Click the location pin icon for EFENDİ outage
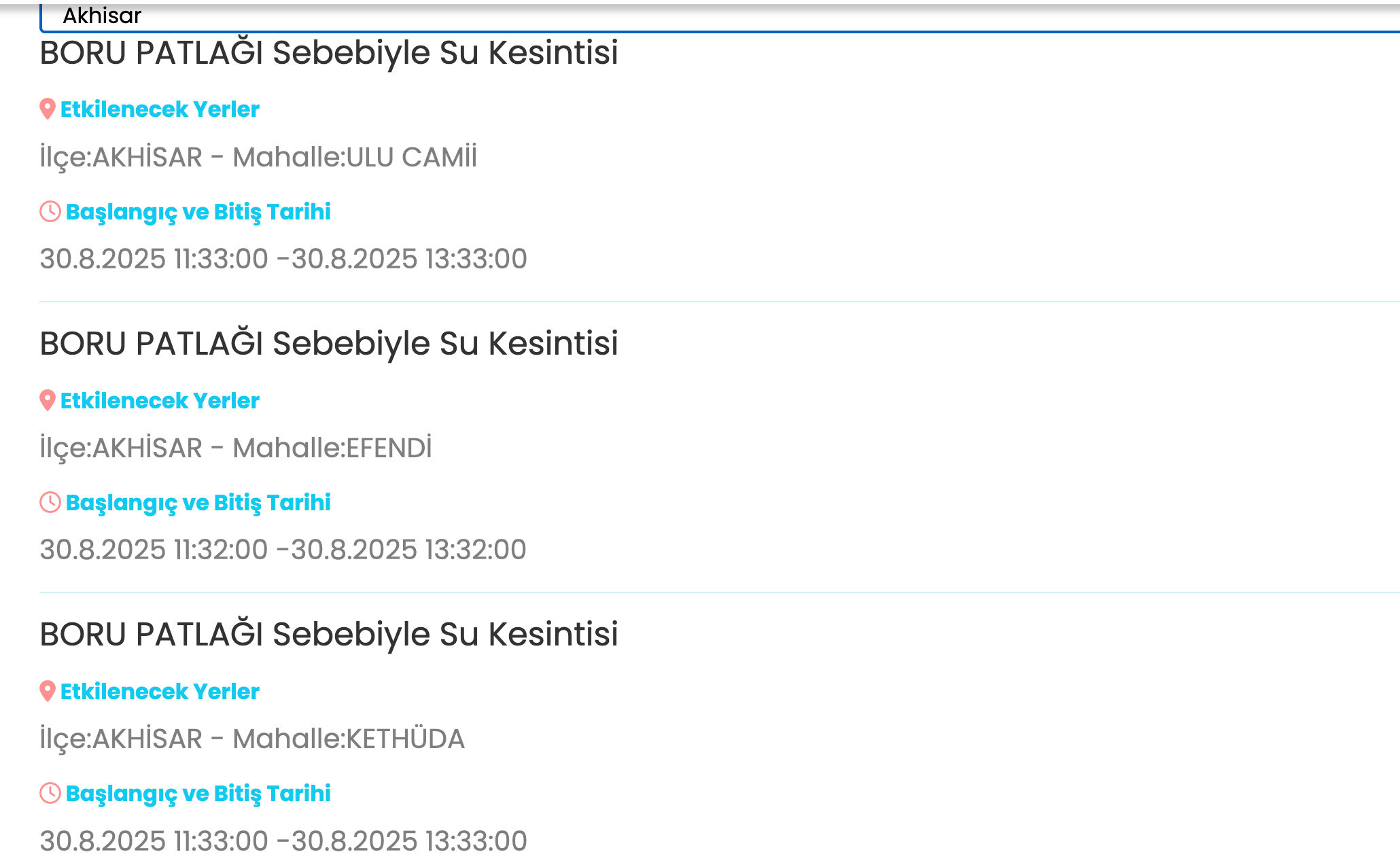This screenshot has width=1400, height=867. tap(47, 400)
